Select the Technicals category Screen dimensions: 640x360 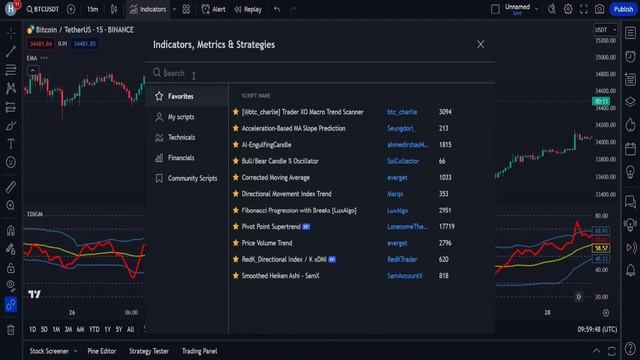(187, 137)
